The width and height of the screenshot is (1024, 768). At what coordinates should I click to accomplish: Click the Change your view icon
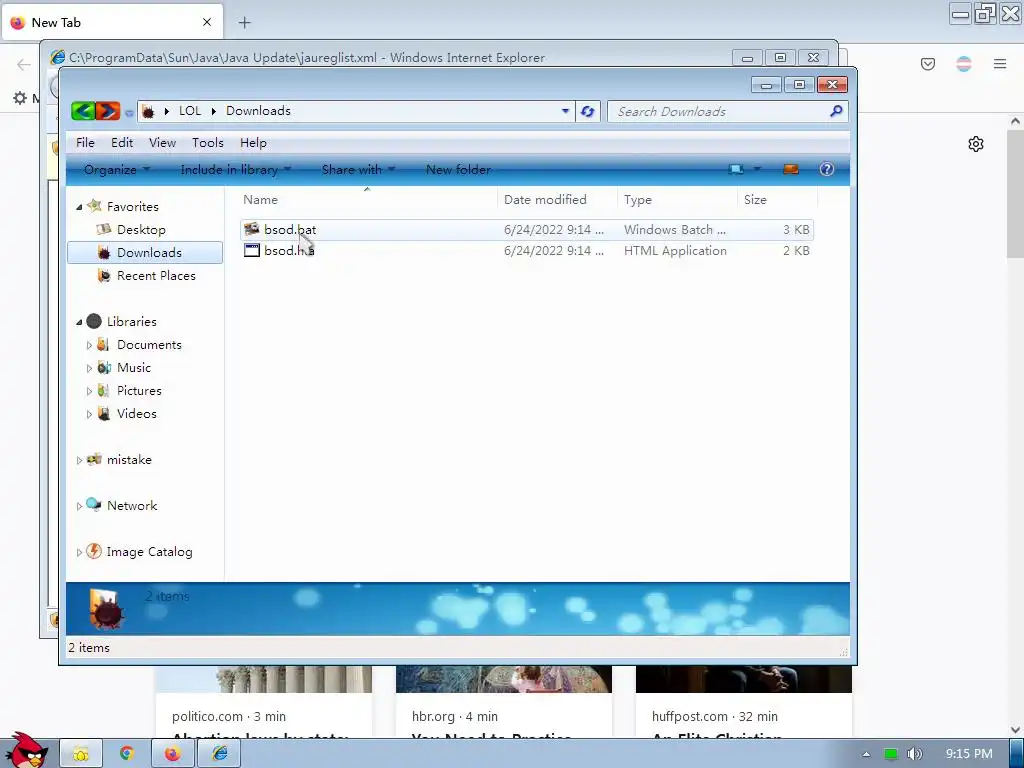(736, 170)
